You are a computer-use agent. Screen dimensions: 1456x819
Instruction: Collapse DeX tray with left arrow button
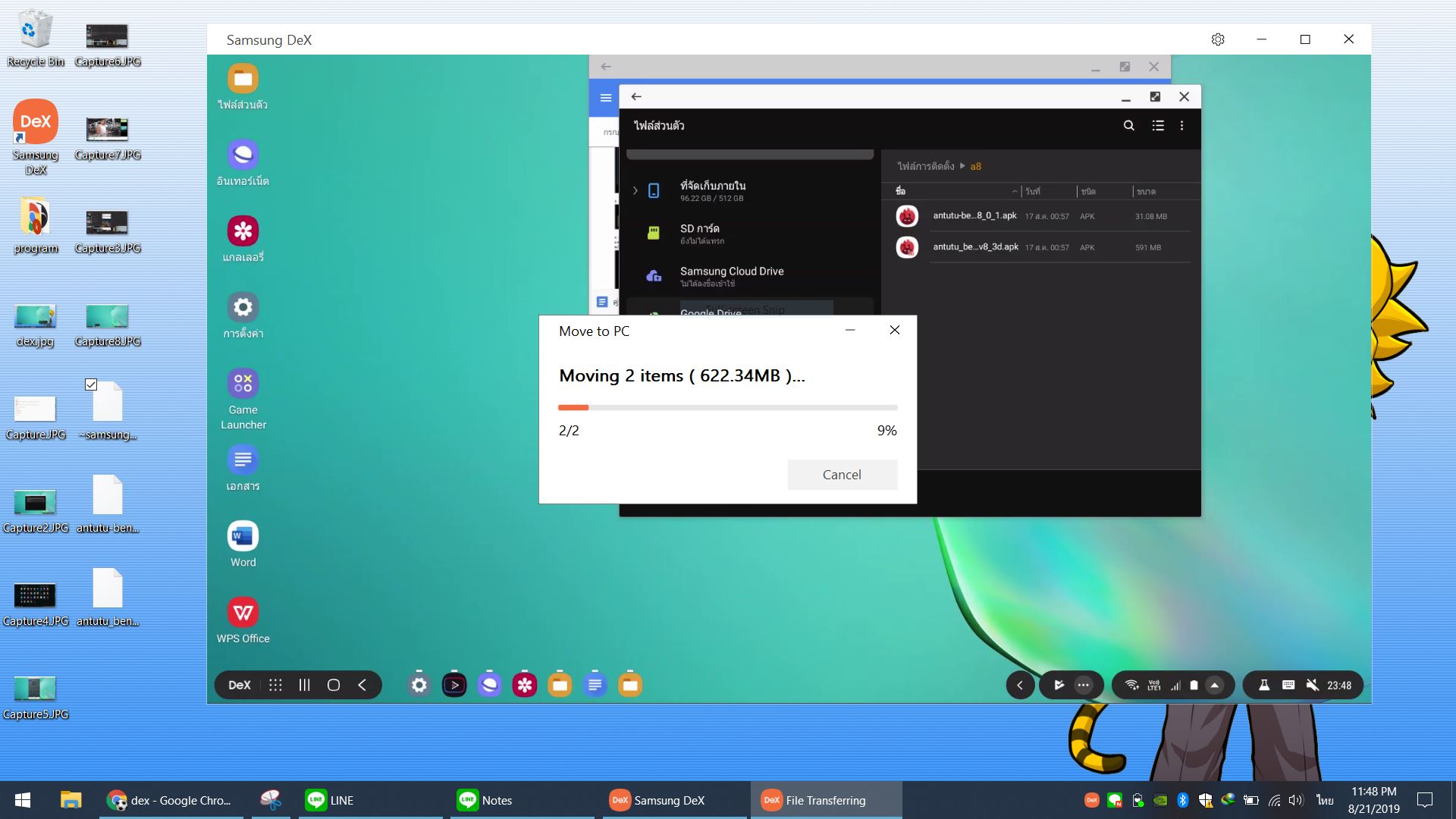(x=1020, y=685)
